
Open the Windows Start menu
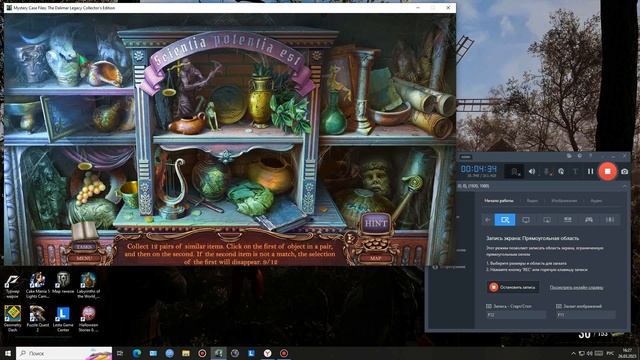[7, 353]
